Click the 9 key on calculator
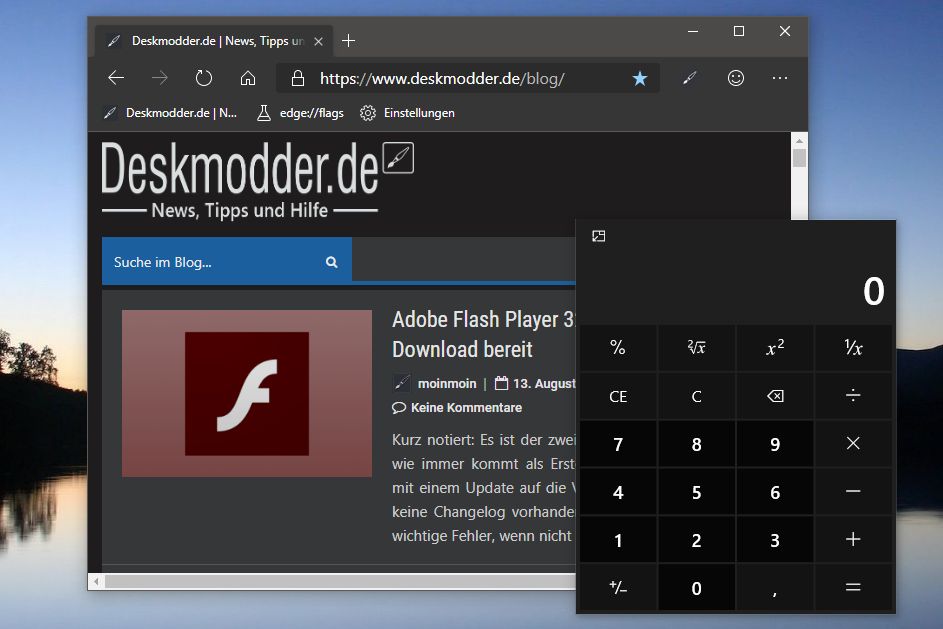 click(775, 444)
